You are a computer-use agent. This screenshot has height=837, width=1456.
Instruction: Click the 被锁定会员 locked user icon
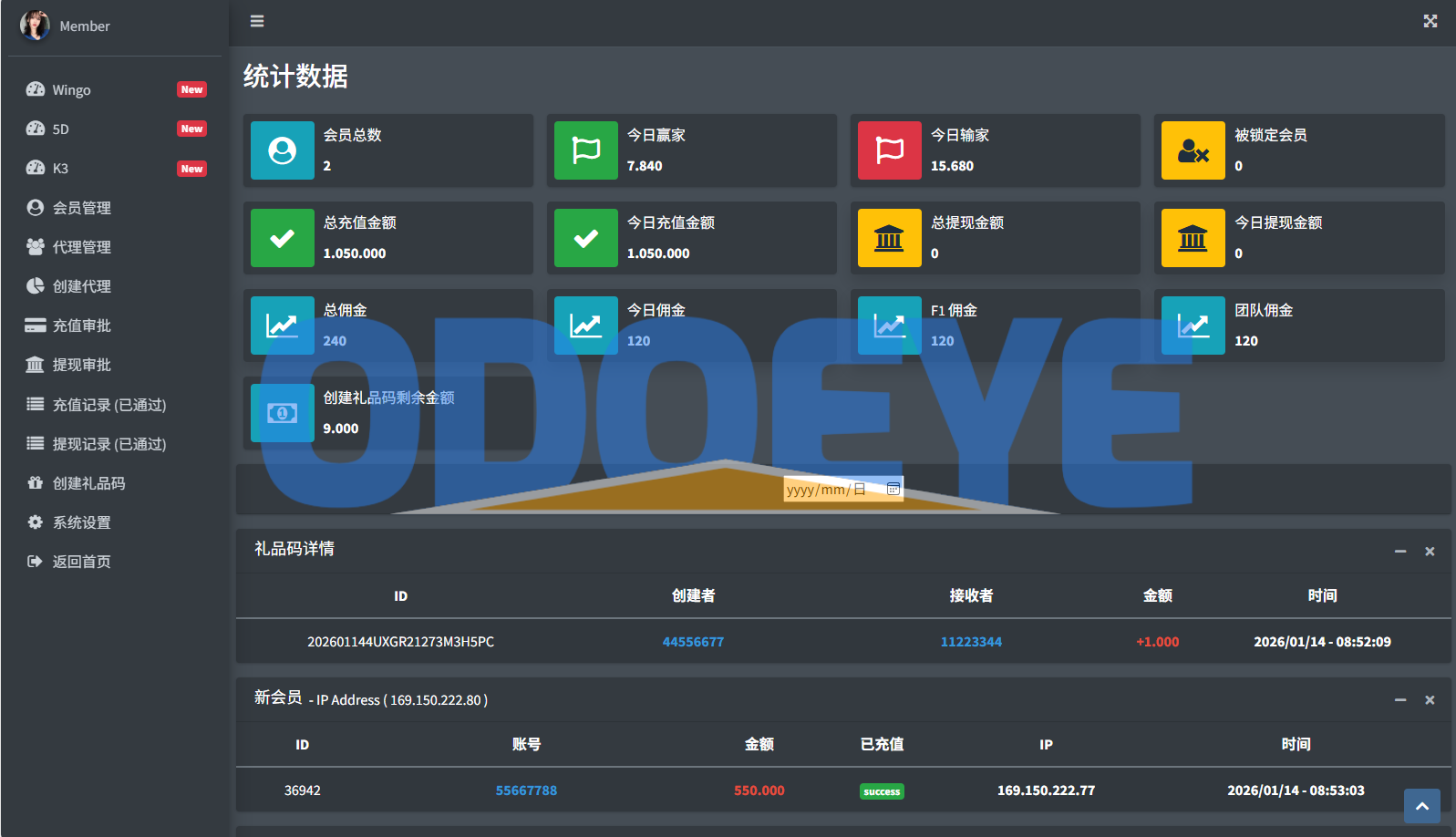click(x=1193, y=150)
